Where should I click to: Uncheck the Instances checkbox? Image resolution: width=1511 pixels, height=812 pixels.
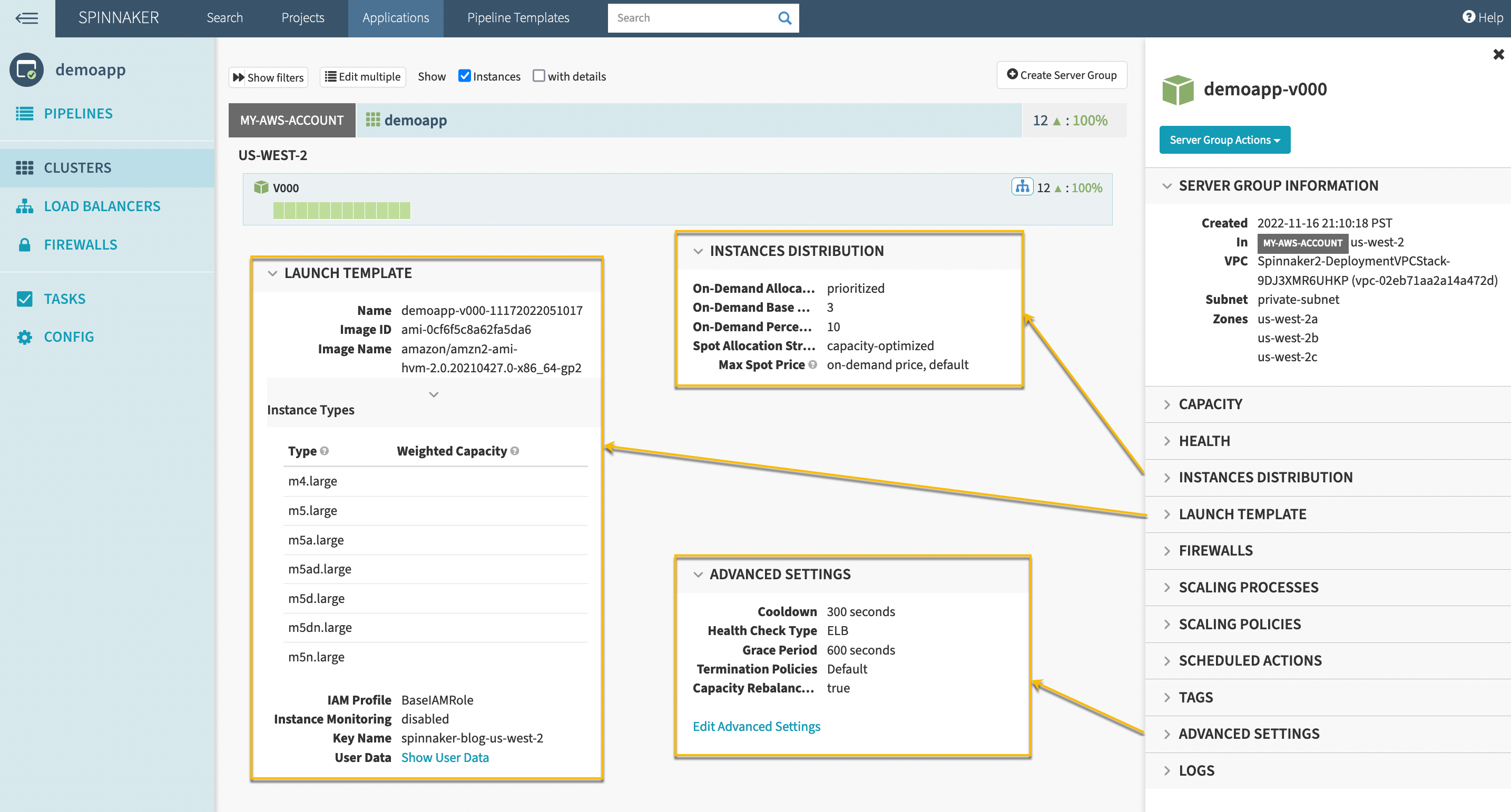(x=464, y=76)
